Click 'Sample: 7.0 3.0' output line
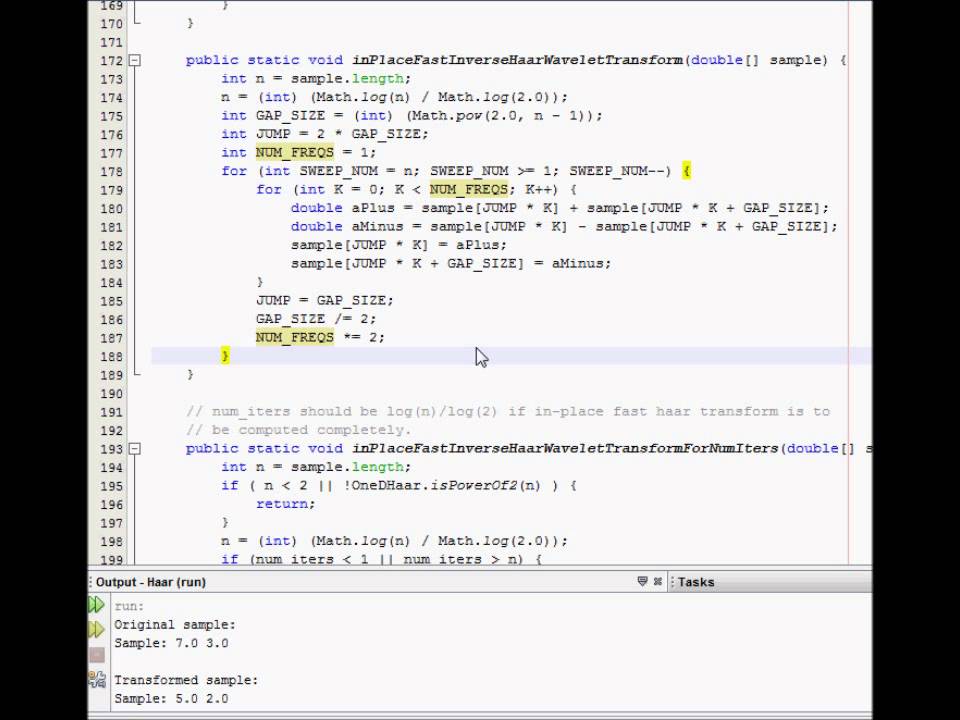960x720 pixels. coord(171,643)
